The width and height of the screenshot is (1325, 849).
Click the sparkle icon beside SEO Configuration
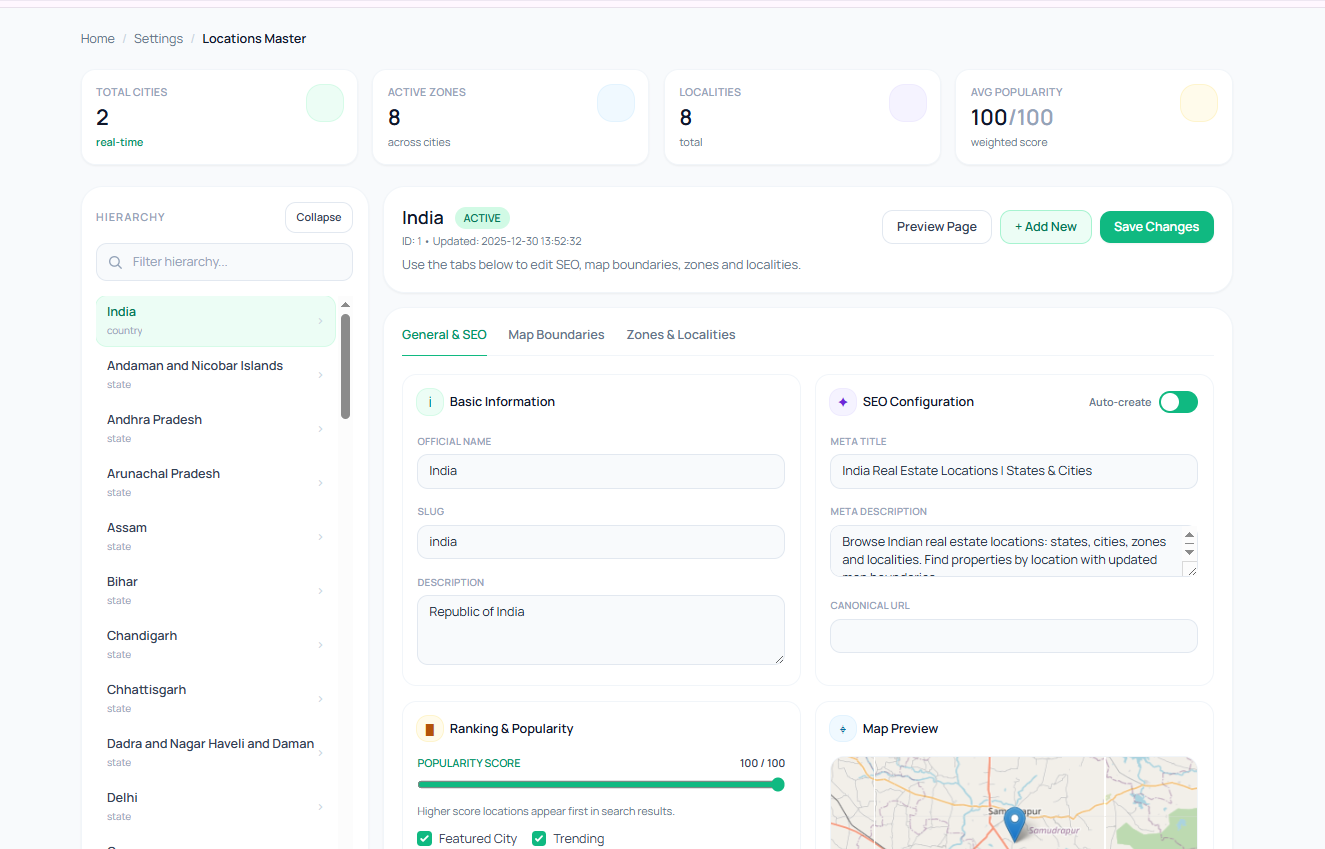tap(842, 401)
